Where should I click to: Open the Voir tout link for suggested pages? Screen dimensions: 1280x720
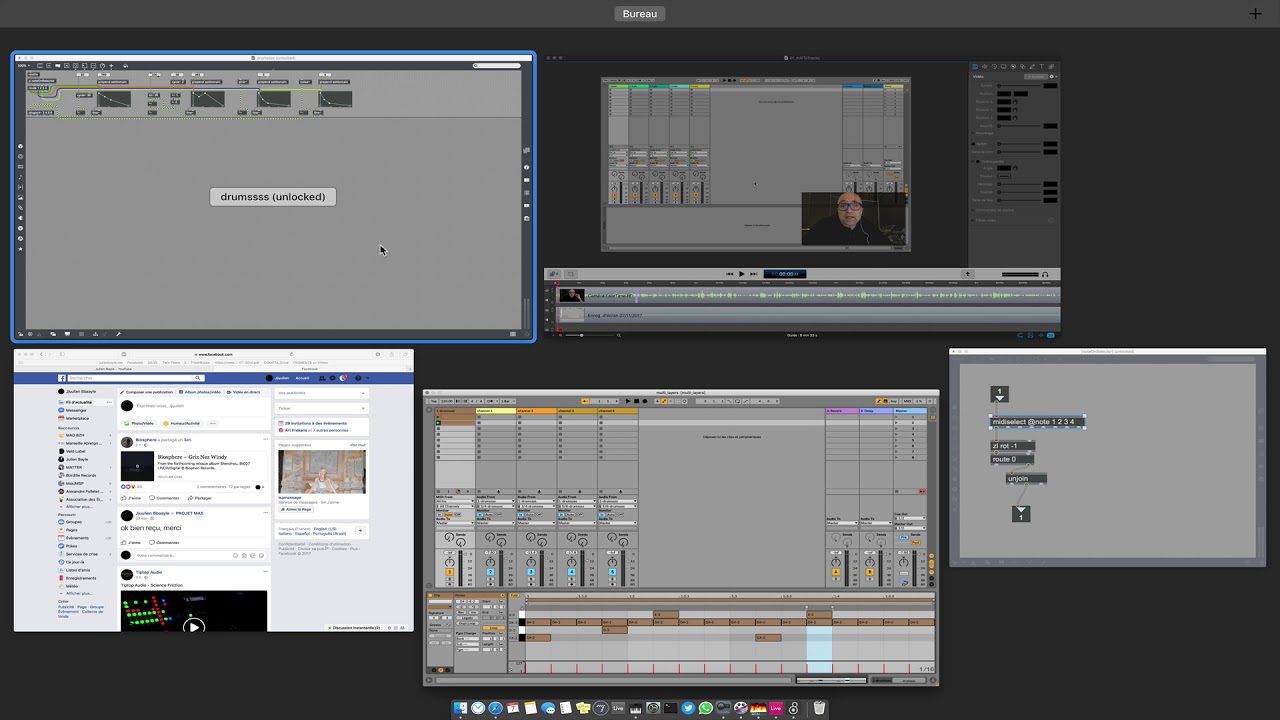pos(358,444)
